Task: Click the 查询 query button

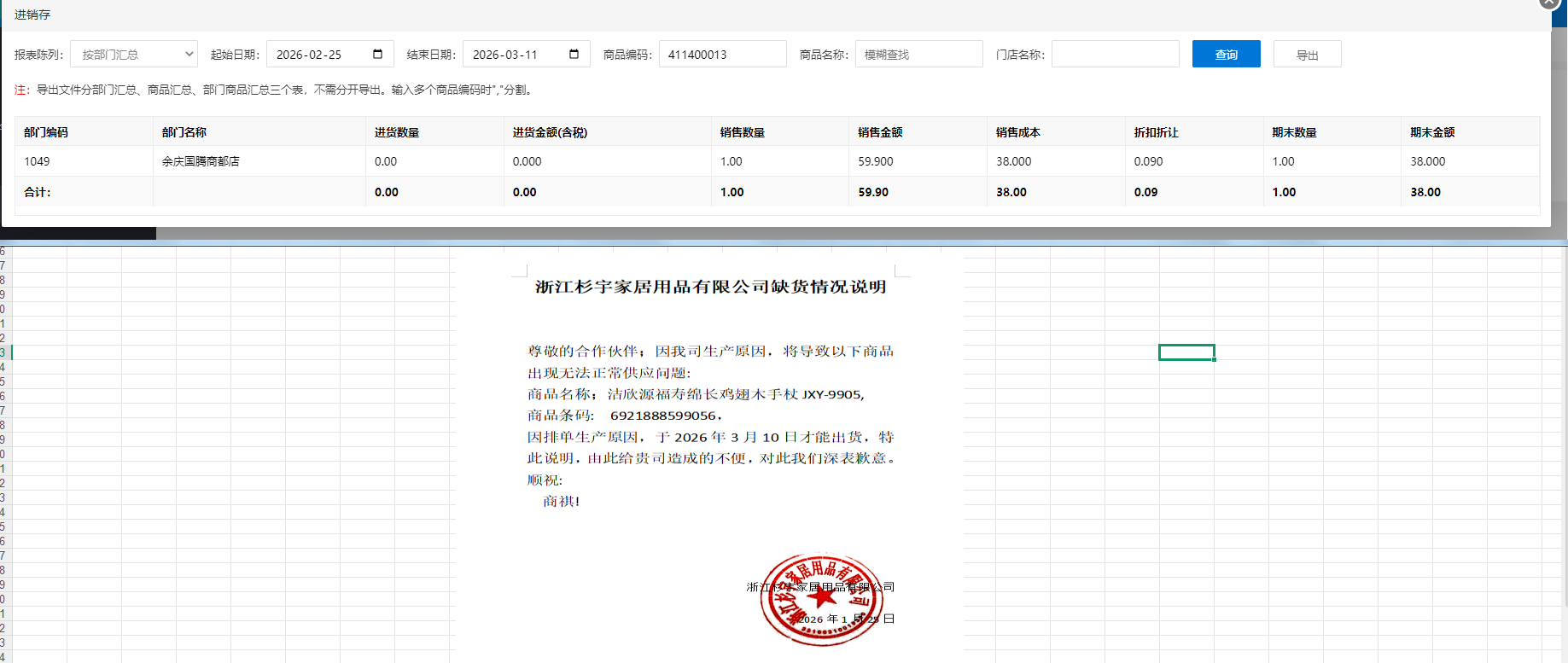Action: click(1226, 54)
